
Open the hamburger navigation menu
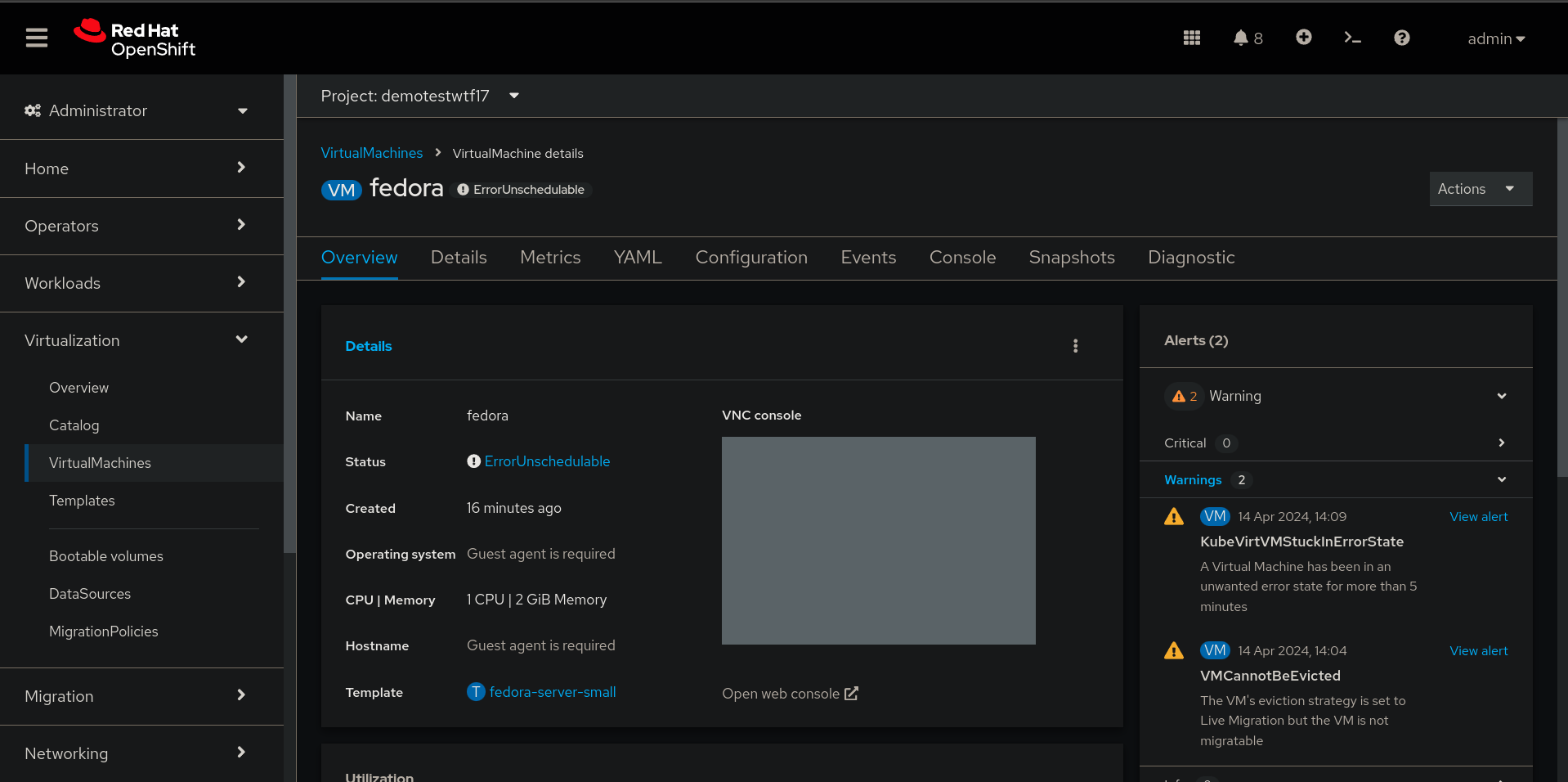tap(37, 38)
